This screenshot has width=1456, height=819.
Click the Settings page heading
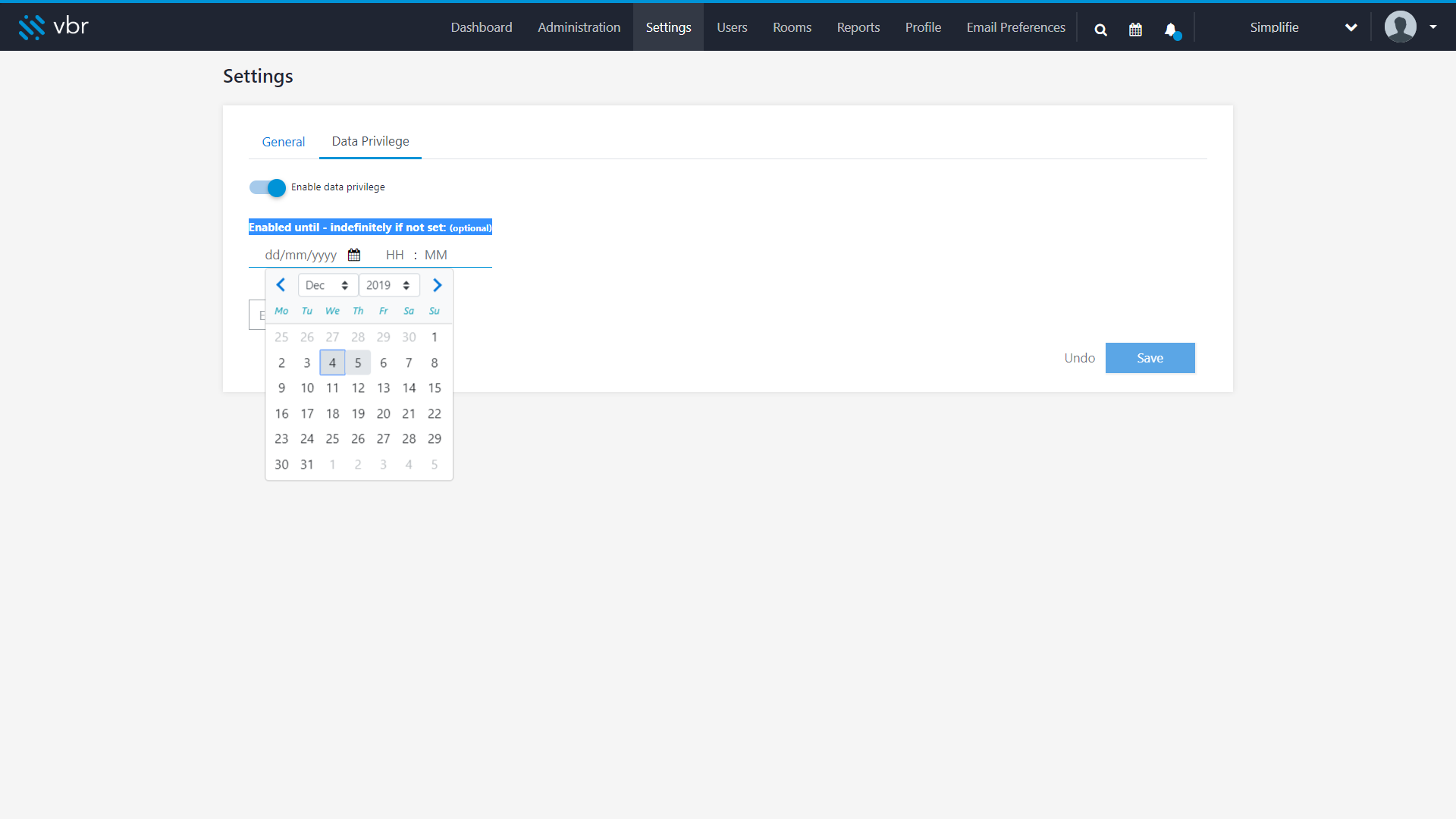point(258,76)
